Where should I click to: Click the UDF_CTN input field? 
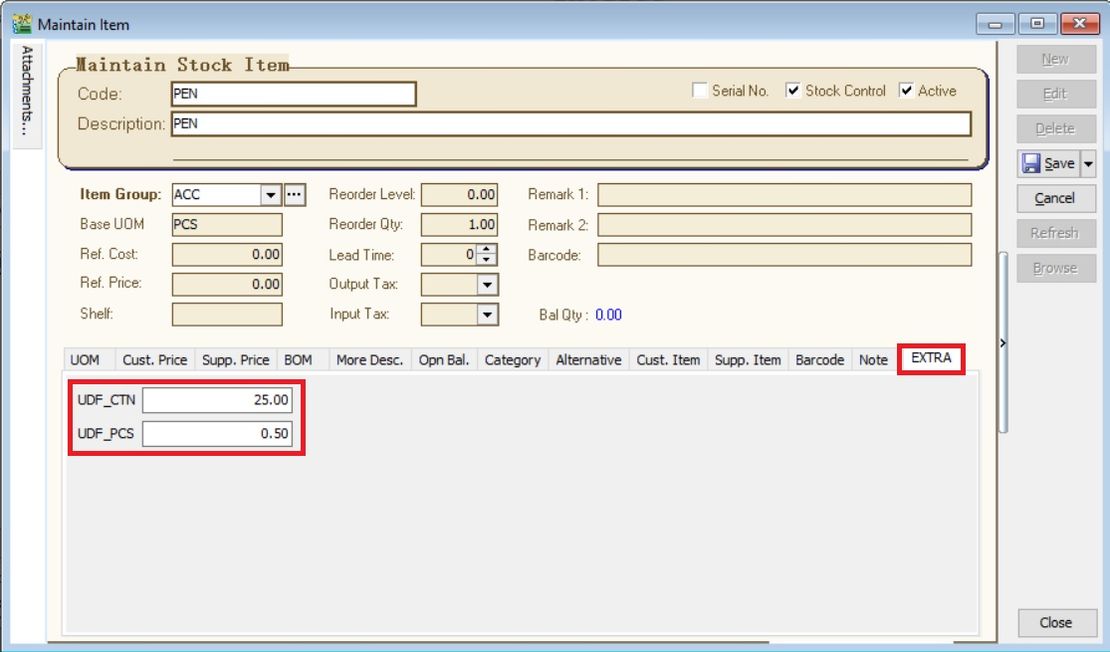point(217,400)
